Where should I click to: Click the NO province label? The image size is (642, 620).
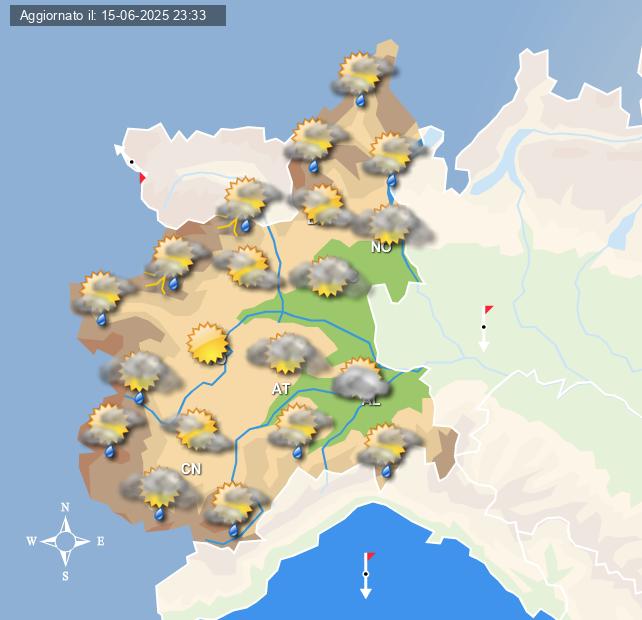(381, 247)
